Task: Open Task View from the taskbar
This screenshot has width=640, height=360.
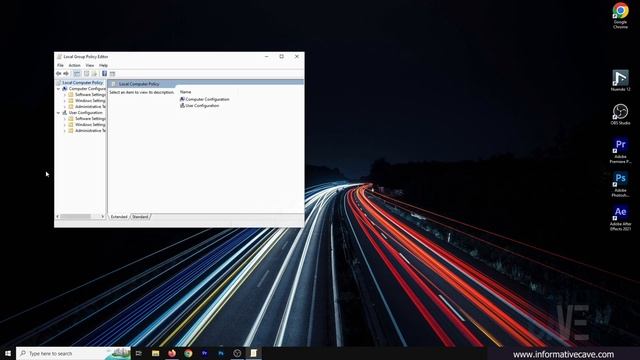Action: pos(139,353)
